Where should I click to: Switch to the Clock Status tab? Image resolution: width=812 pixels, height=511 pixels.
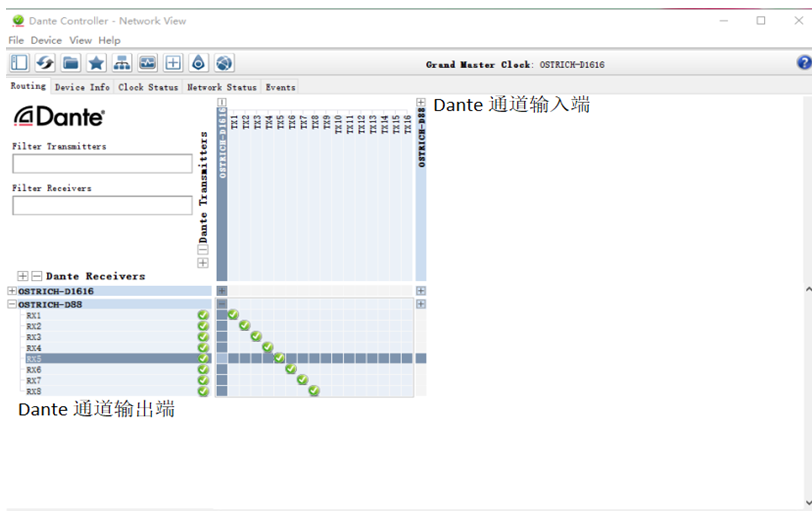coord(148,87)
